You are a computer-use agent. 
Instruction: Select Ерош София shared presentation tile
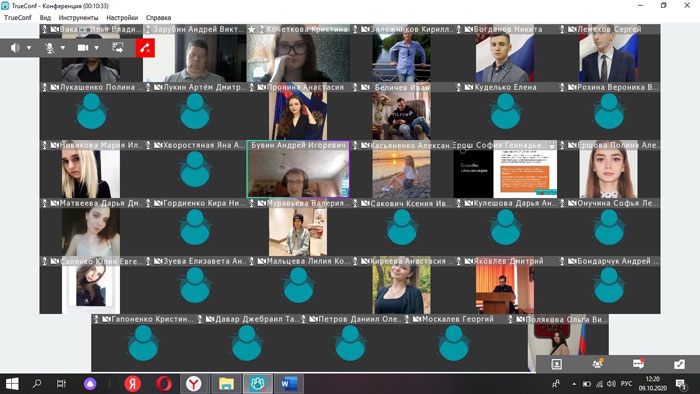(505, 169)
